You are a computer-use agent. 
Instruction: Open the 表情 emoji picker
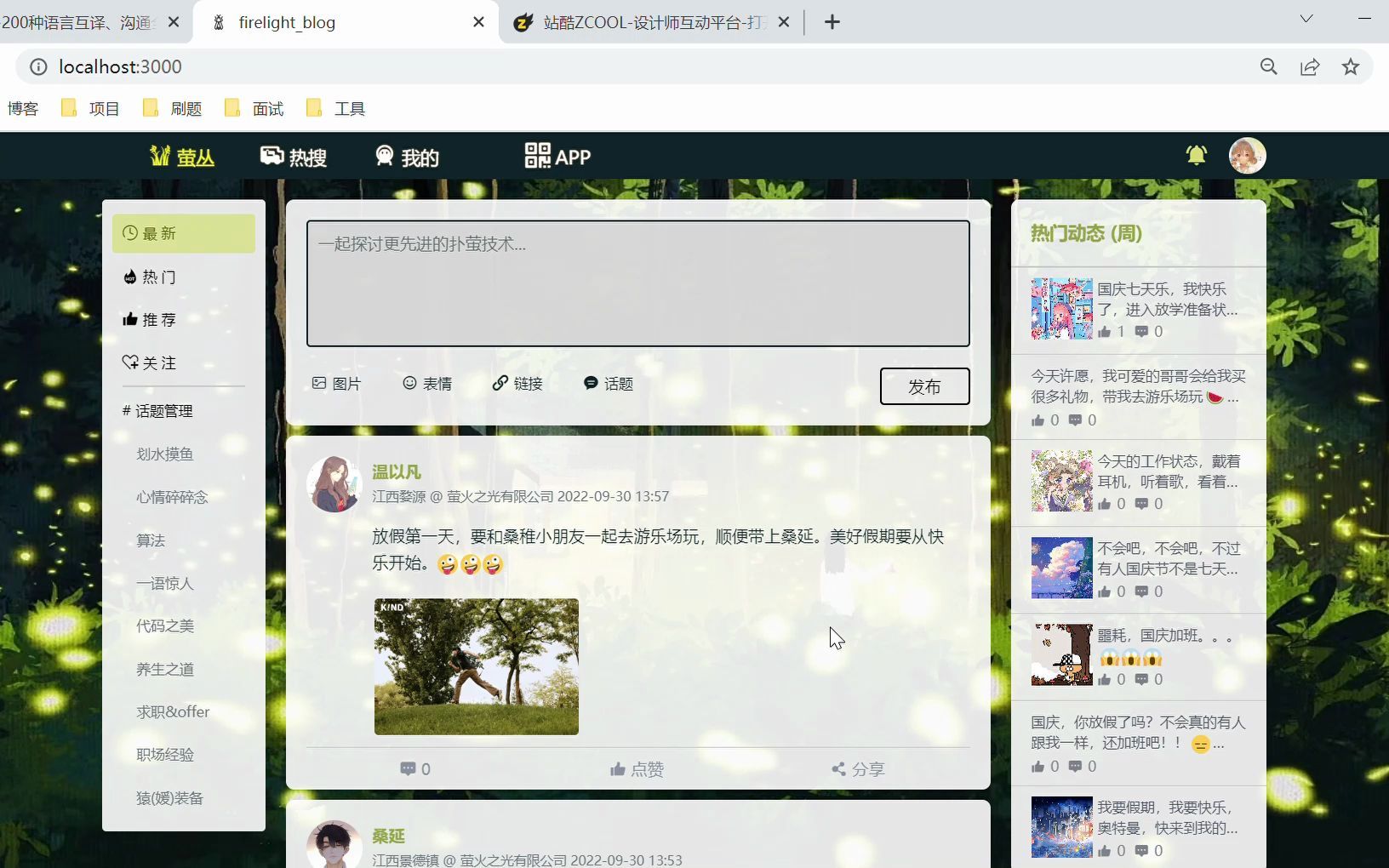(427, 384)
